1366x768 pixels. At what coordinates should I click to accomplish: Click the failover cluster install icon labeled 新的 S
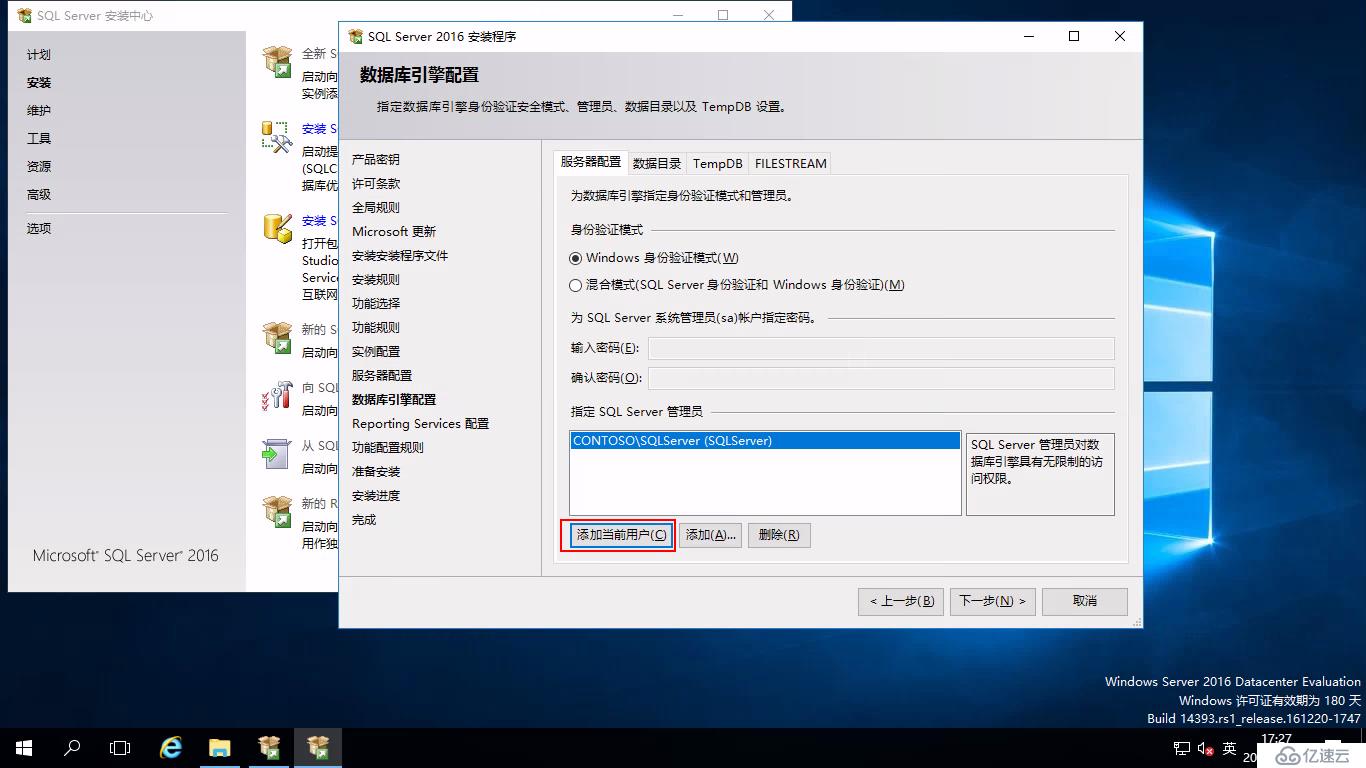click(x=277, y=338)
